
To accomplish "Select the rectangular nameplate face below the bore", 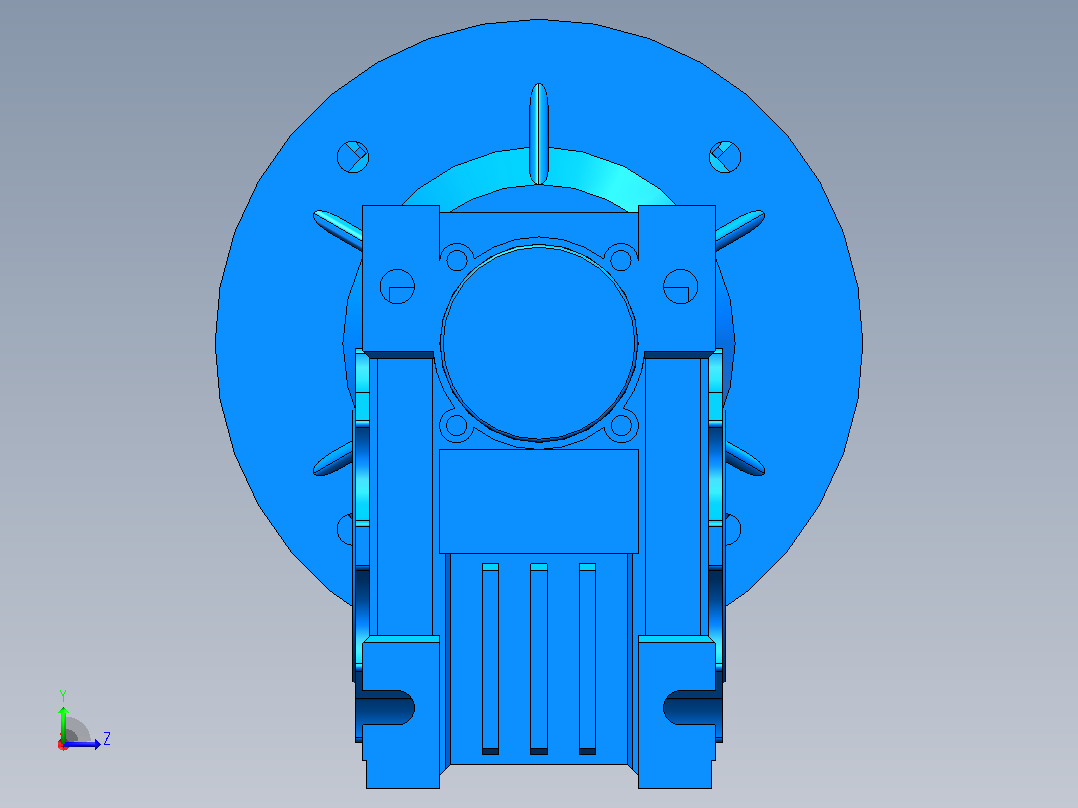I will pos(539,501).
